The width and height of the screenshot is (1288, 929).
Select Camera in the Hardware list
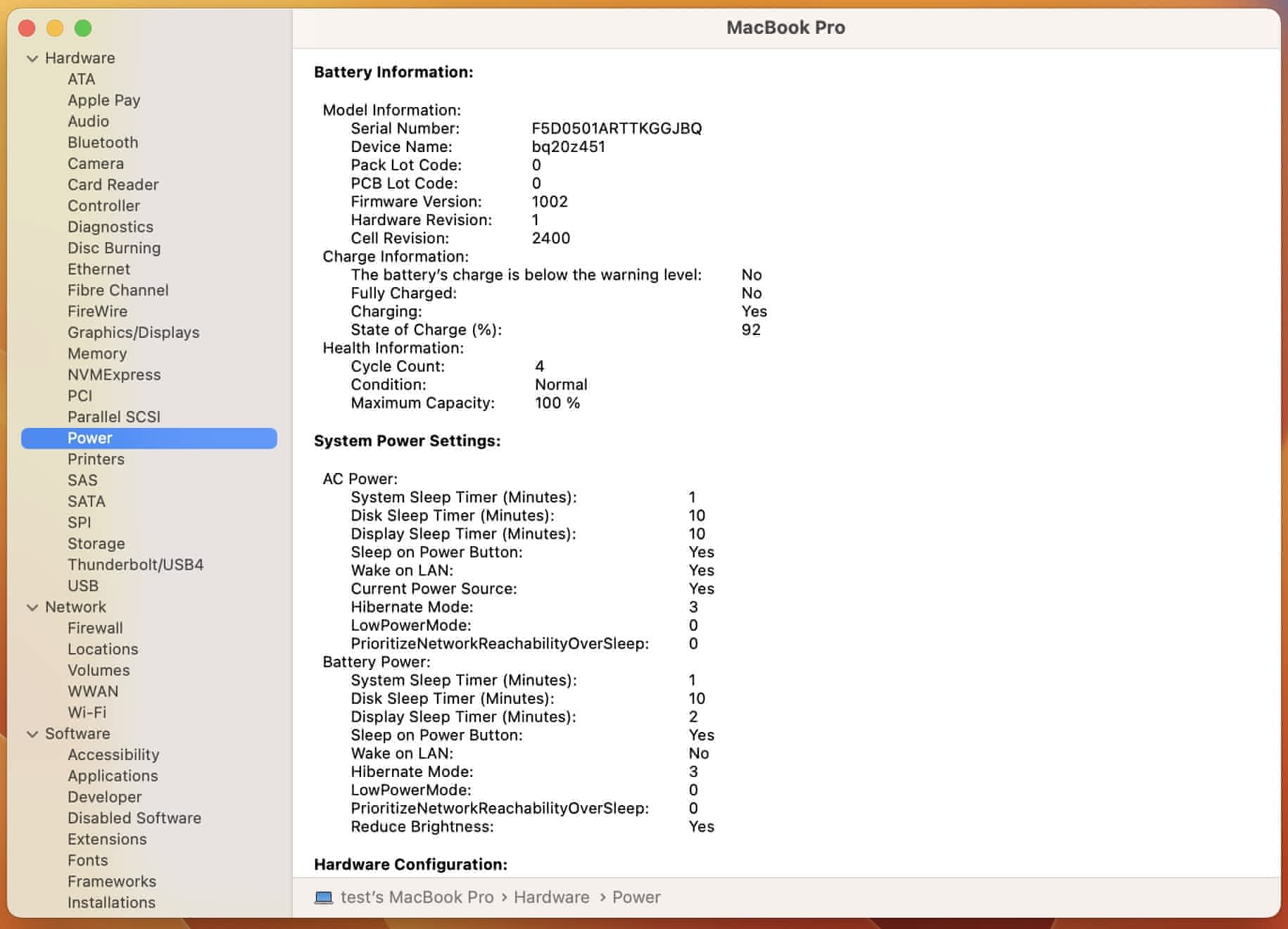point(96,163)
